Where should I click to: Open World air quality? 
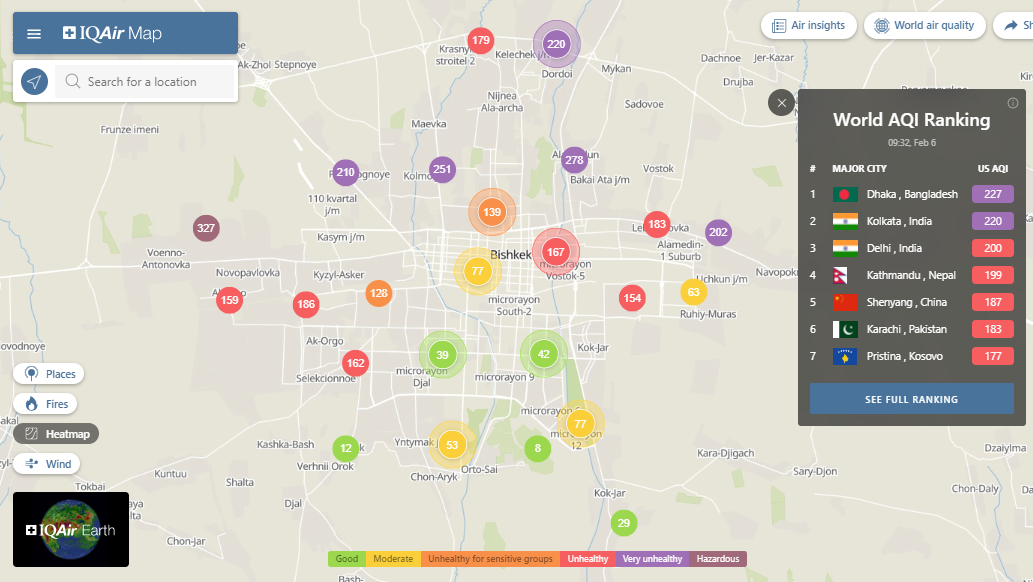[x=924, y=26]
